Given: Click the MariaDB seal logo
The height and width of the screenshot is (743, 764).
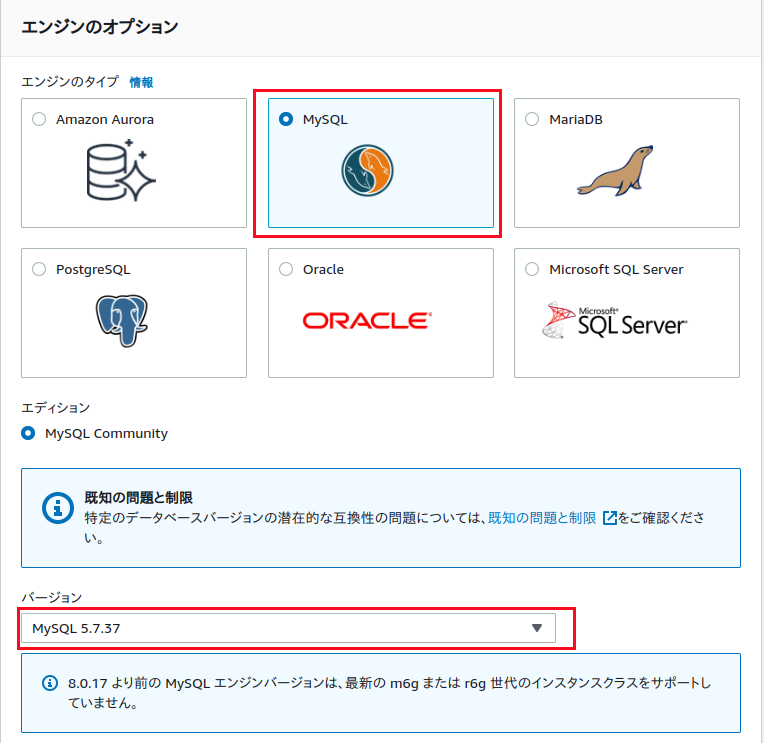Looking at the screenshot, I should click(x=615, y=171).
